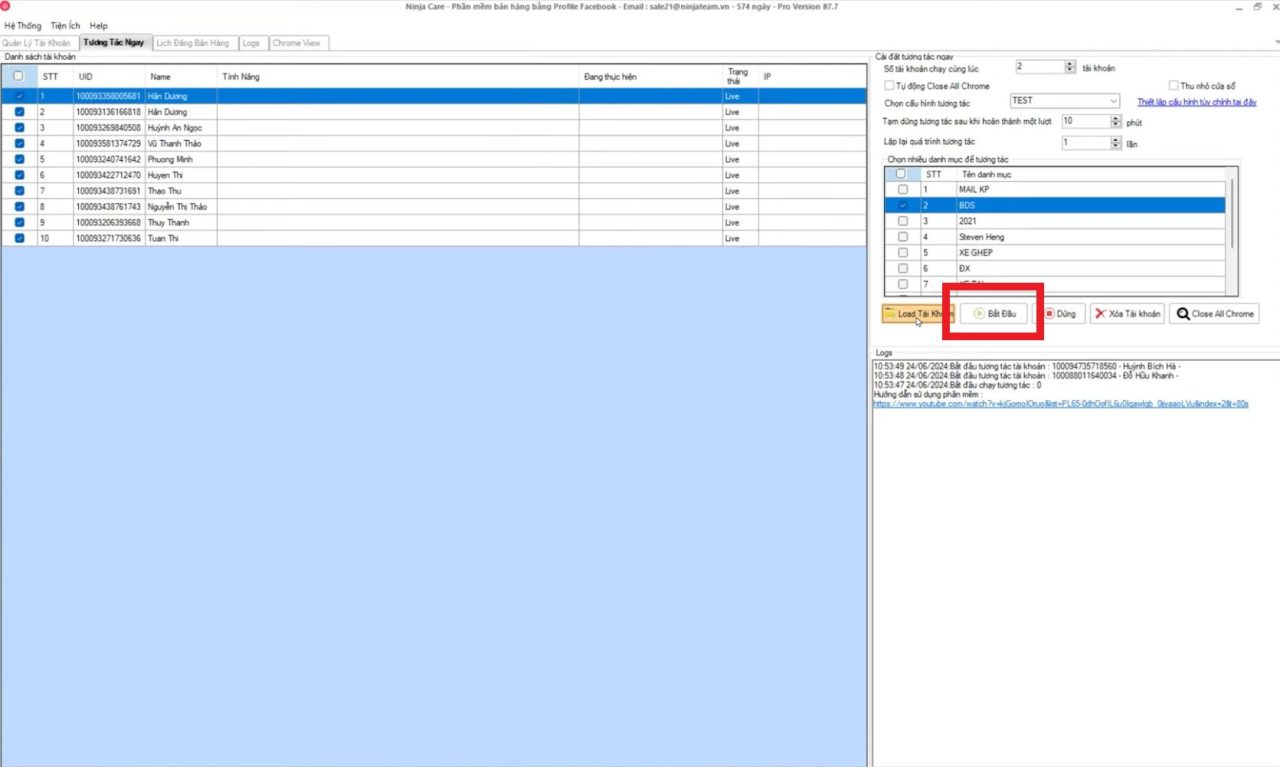Click the stepper for Lặp lại quá trình tương tác
Viewport: 1280px width, 767px height.
click(1117, 143)
